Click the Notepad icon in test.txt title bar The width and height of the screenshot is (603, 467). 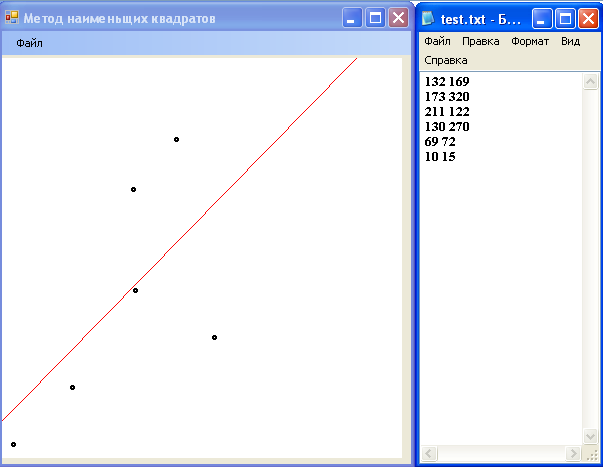click(428, 18)
